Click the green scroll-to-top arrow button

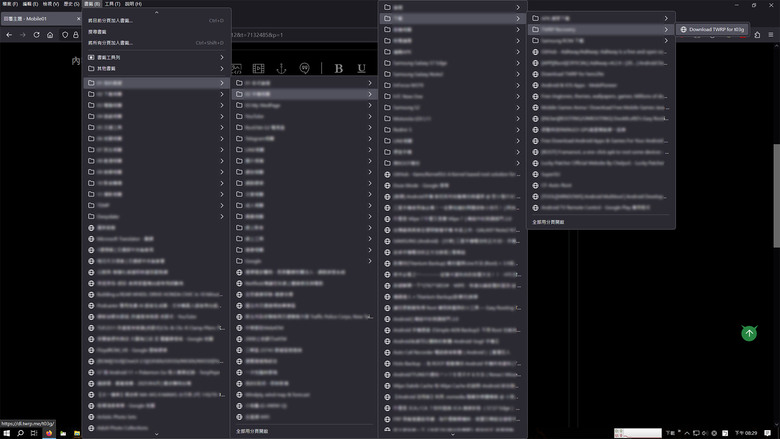pyautogui.click(x=749, y=333)
